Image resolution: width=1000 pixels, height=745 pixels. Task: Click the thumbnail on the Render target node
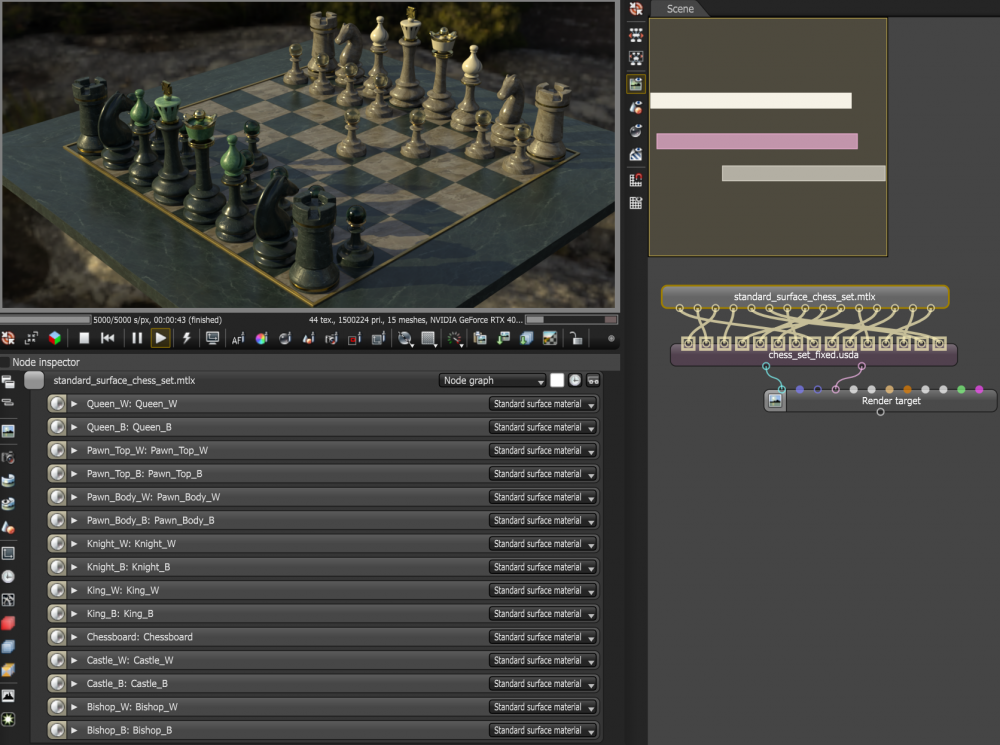click(773, 400)
